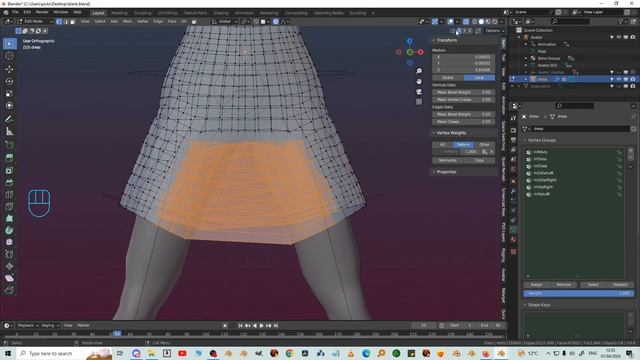Toggle X-ray display in viewport header
This screenshot has height=360, width=640.
click(x=466, y=21)
